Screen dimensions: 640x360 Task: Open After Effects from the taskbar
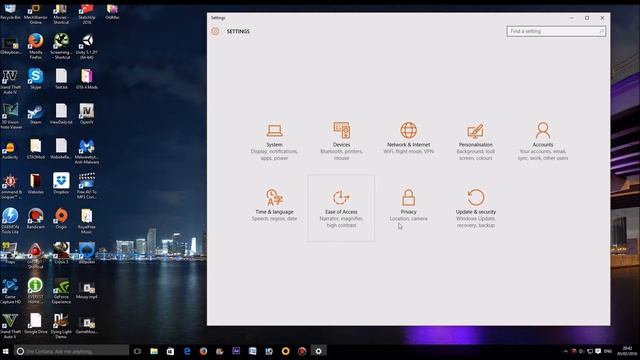coord(236,351)
